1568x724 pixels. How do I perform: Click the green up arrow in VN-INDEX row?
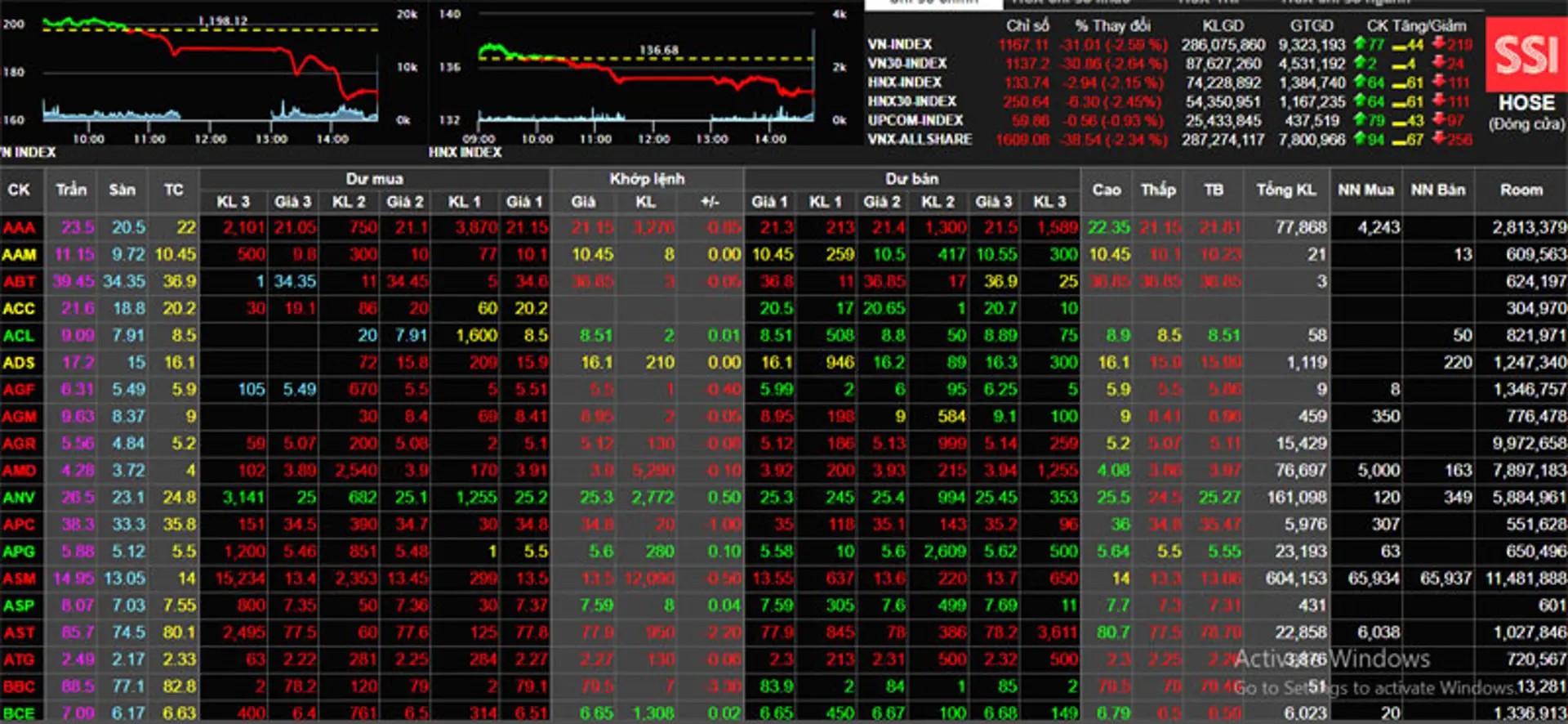click(1360, 44)
